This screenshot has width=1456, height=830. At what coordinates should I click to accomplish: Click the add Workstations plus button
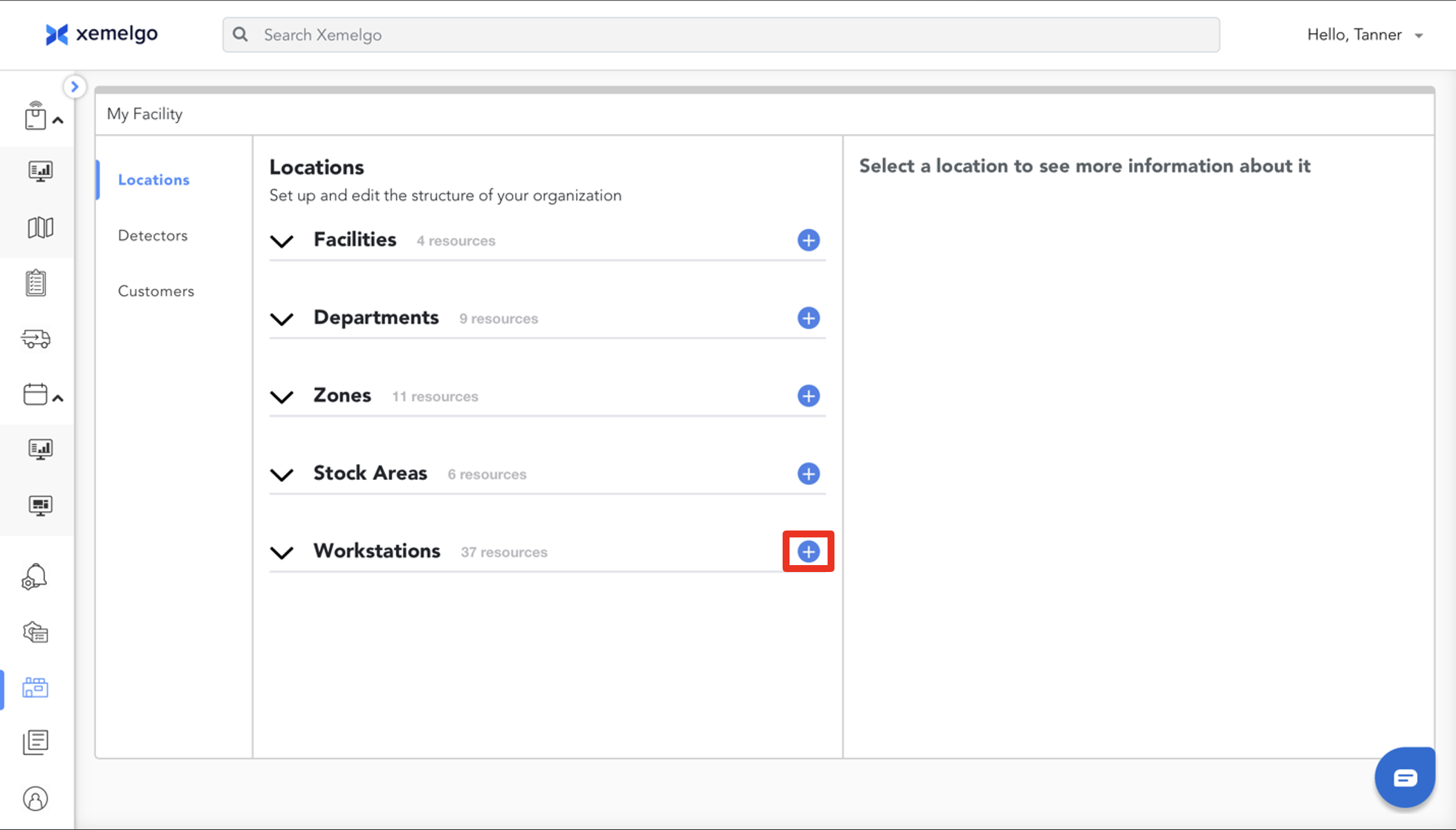808,551
